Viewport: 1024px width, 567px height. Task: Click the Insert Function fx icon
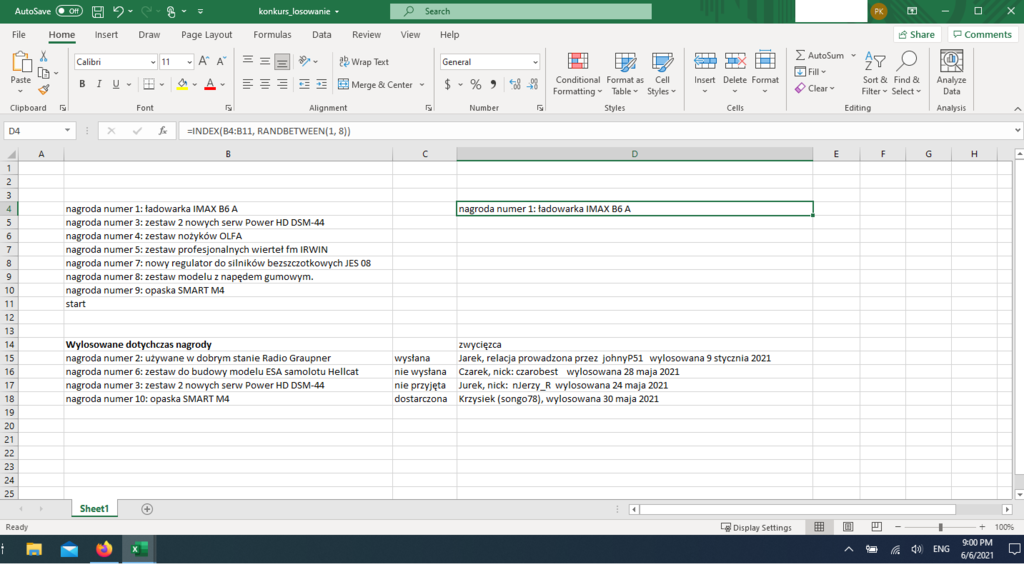163,131
